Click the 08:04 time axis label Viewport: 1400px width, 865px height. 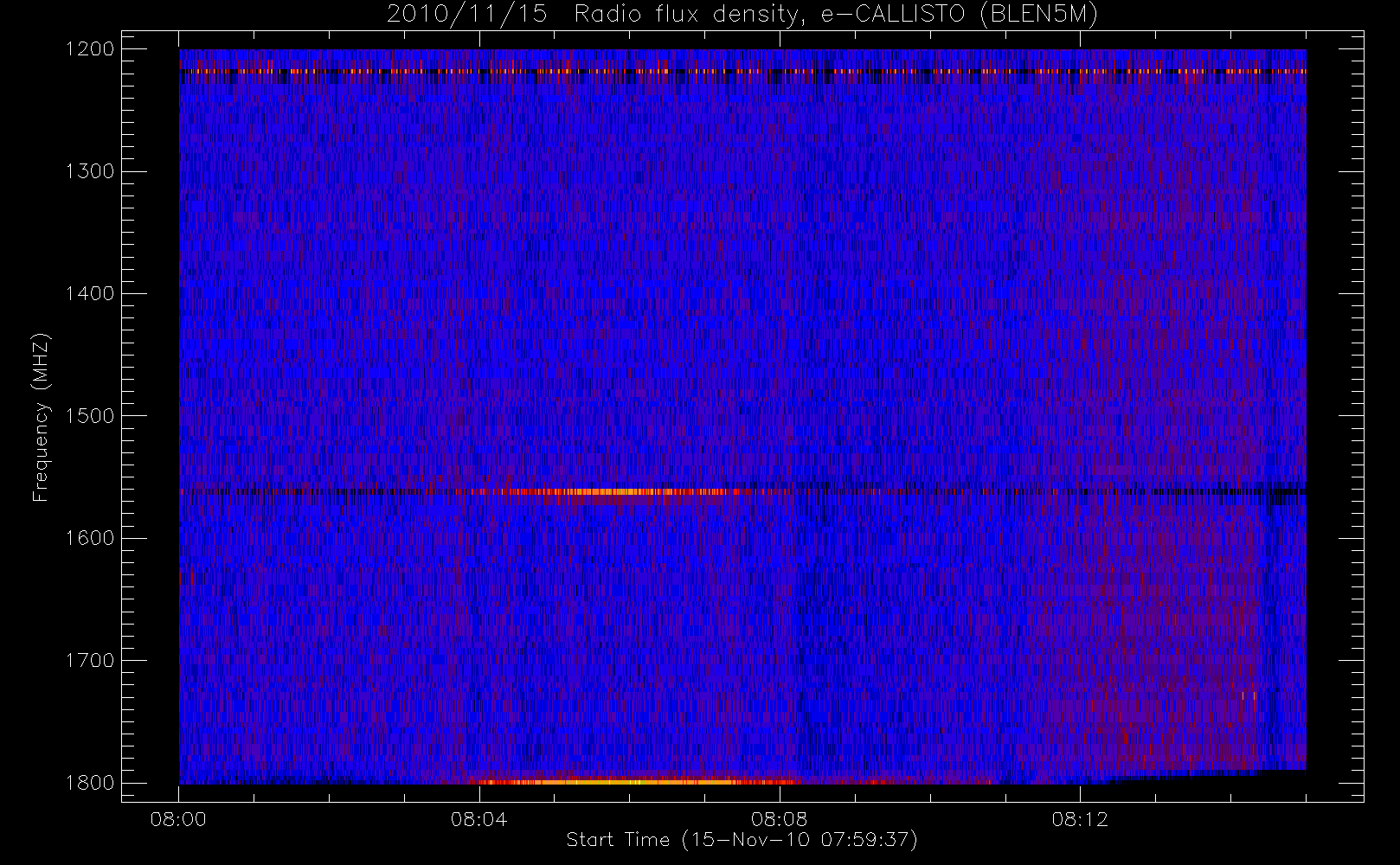point(478,819)
